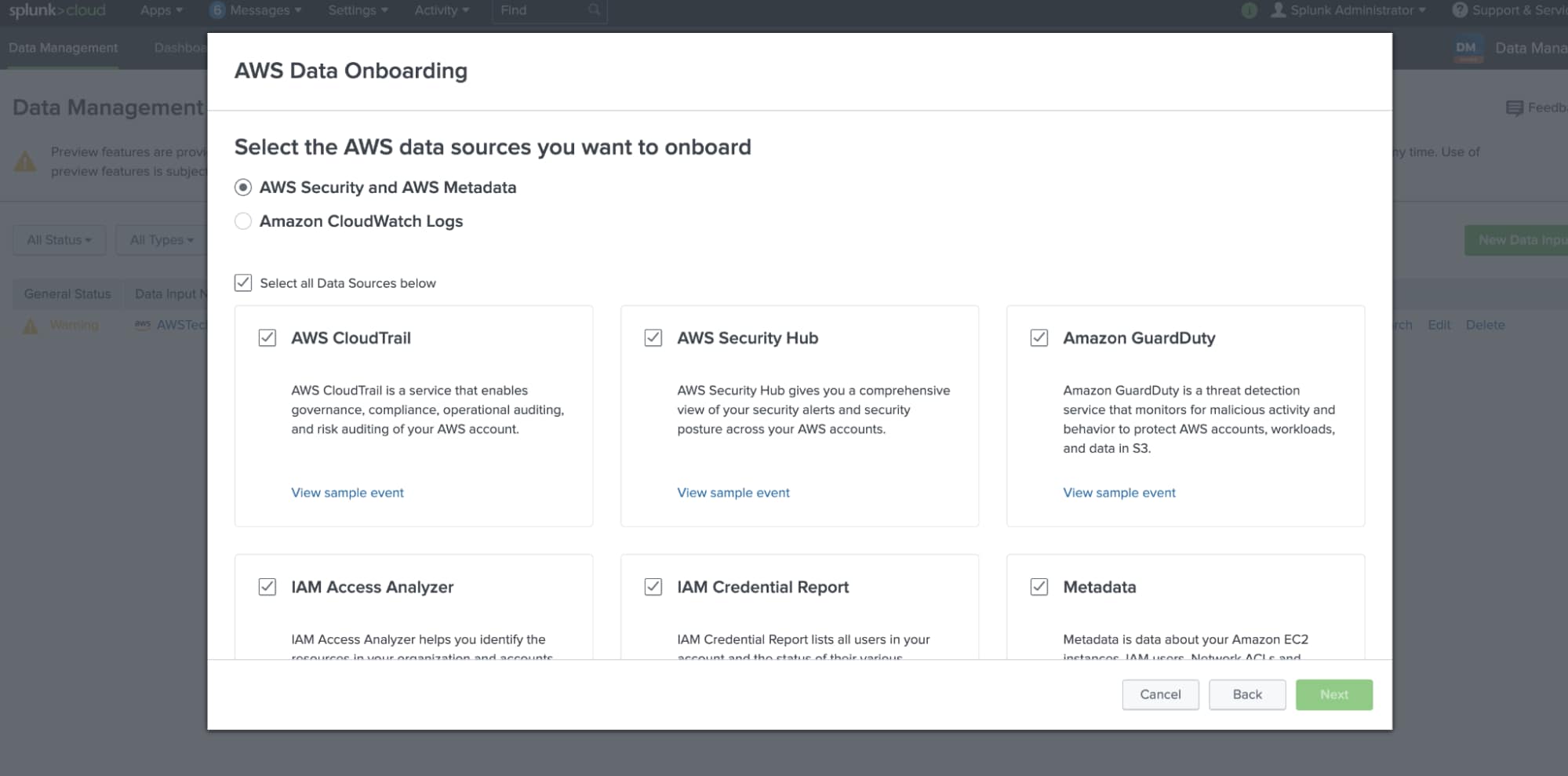Click the General Status column header
Screen dimensions: 1568x776
[x=67, y=294]
